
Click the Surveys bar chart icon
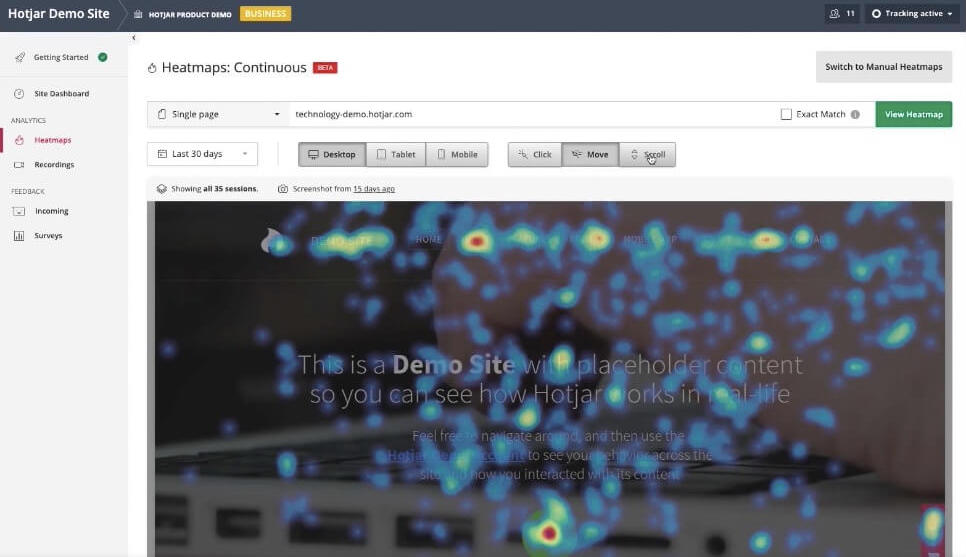[19, 235]
